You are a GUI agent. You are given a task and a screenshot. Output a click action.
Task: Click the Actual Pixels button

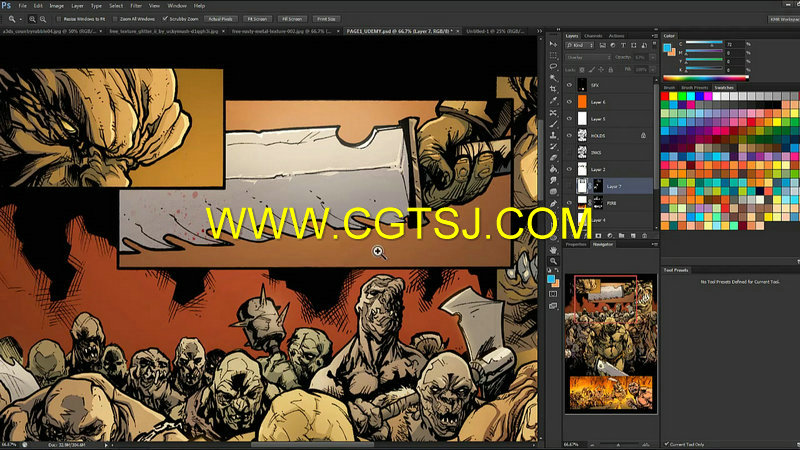220,19
